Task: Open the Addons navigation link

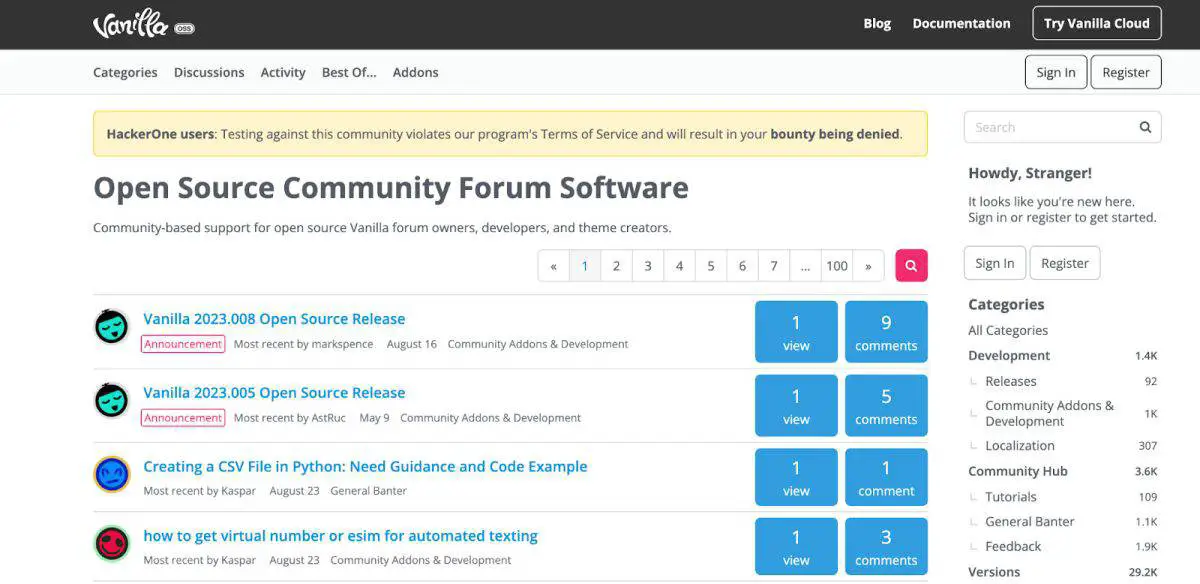Action: point(416,72)
